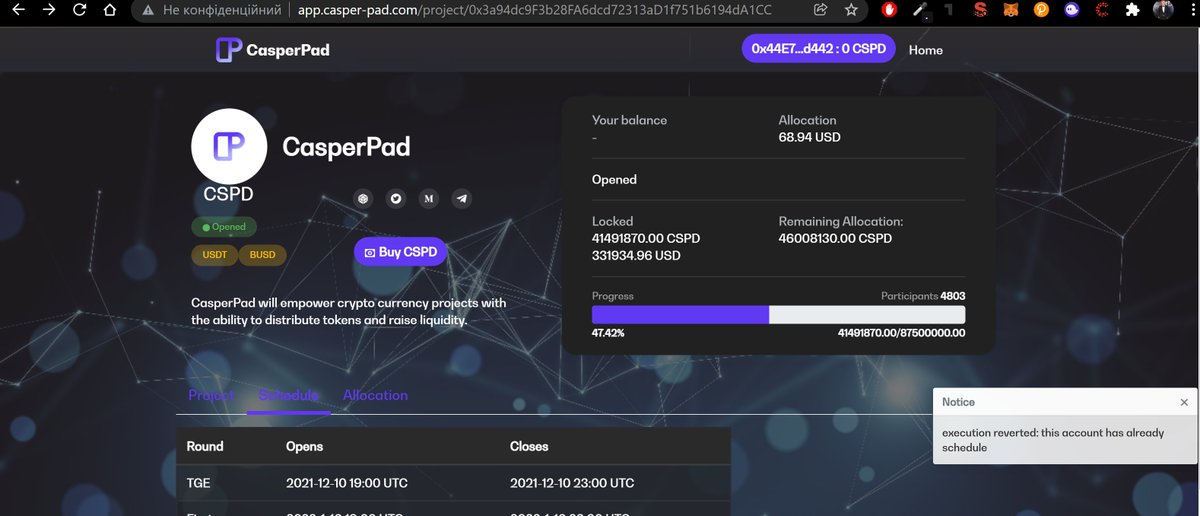Click the CasperPad project title heading
The height and width of the screenshot is (516, 1200).
pos(346,147)
